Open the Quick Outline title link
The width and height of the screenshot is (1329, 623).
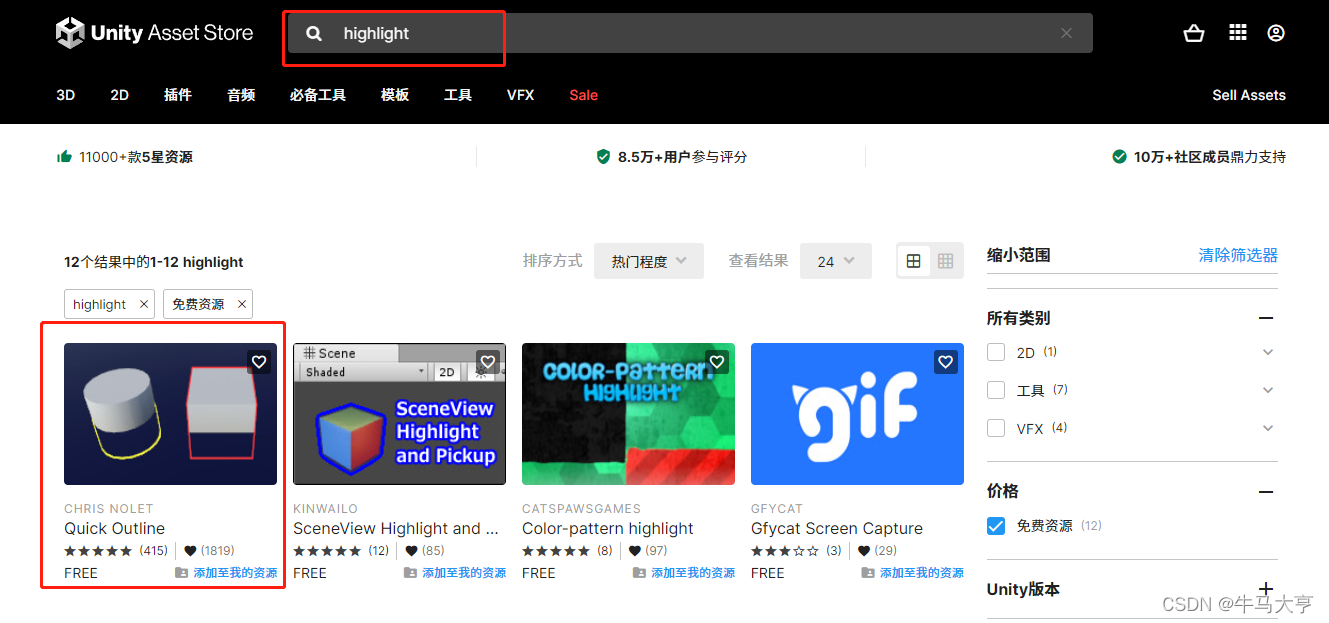point(115,528)
